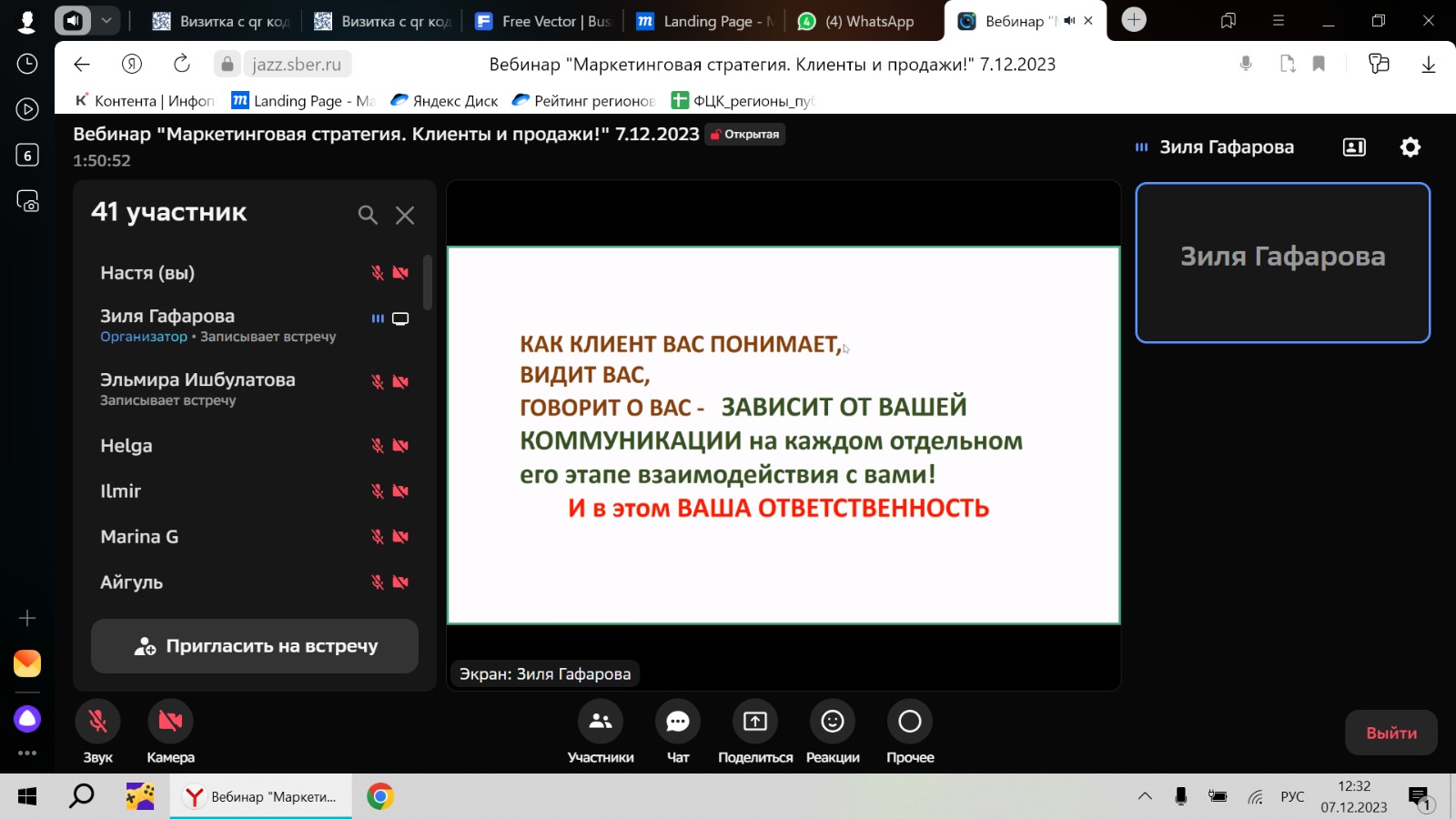Click the Выйти leave meeting button

point(1391,733)
